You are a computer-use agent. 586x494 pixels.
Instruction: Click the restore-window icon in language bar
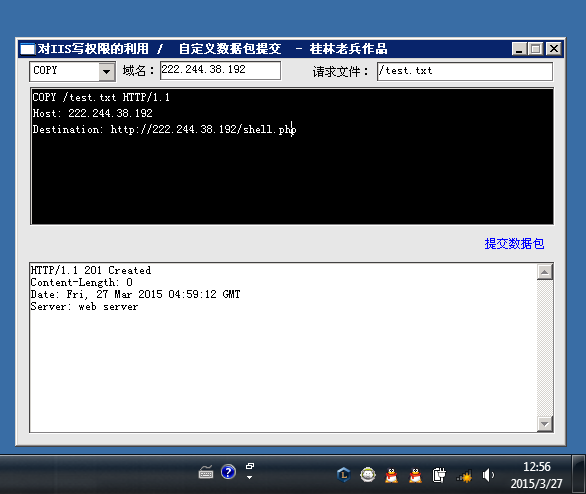tap(250, 466)
